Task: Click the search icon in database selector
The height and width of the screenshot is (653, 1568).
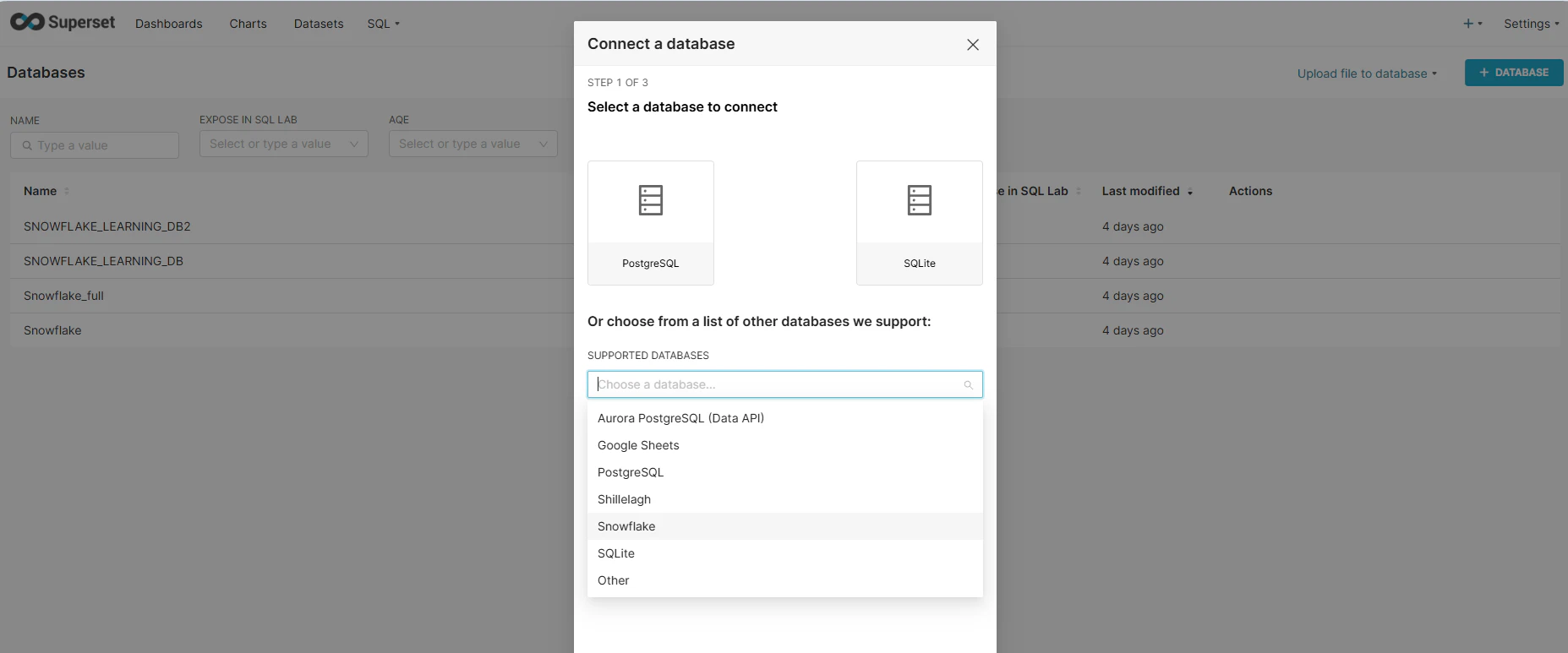Action: (969, 385)
